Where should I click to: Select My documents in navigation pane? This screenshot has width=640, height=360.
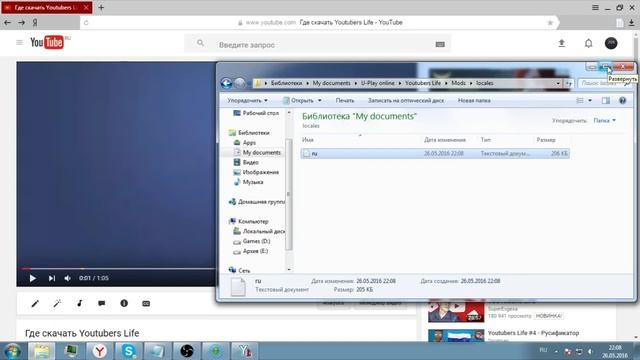(257, 152)
